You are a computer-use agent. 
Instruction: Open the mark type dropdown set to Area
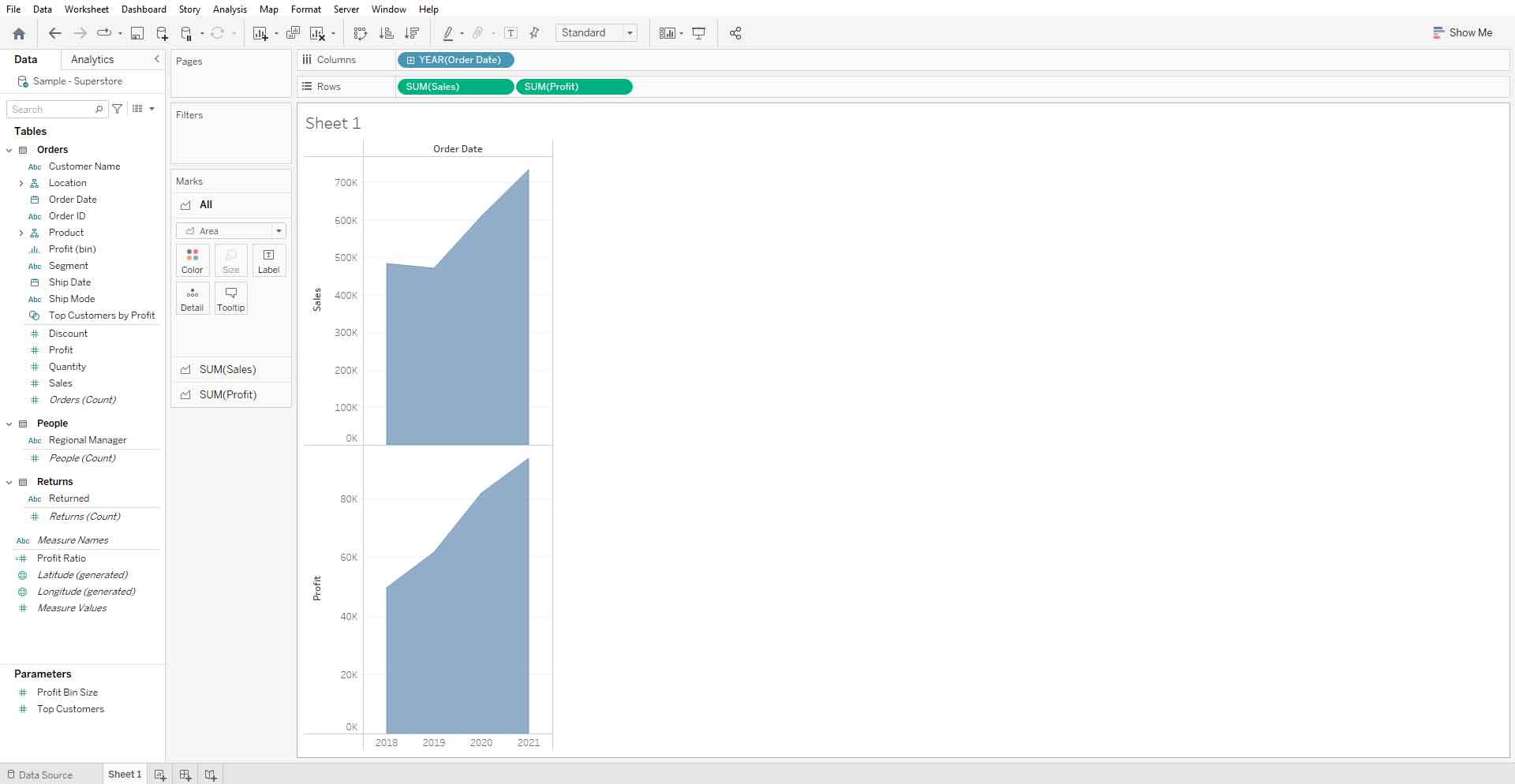tap(280, 230)
